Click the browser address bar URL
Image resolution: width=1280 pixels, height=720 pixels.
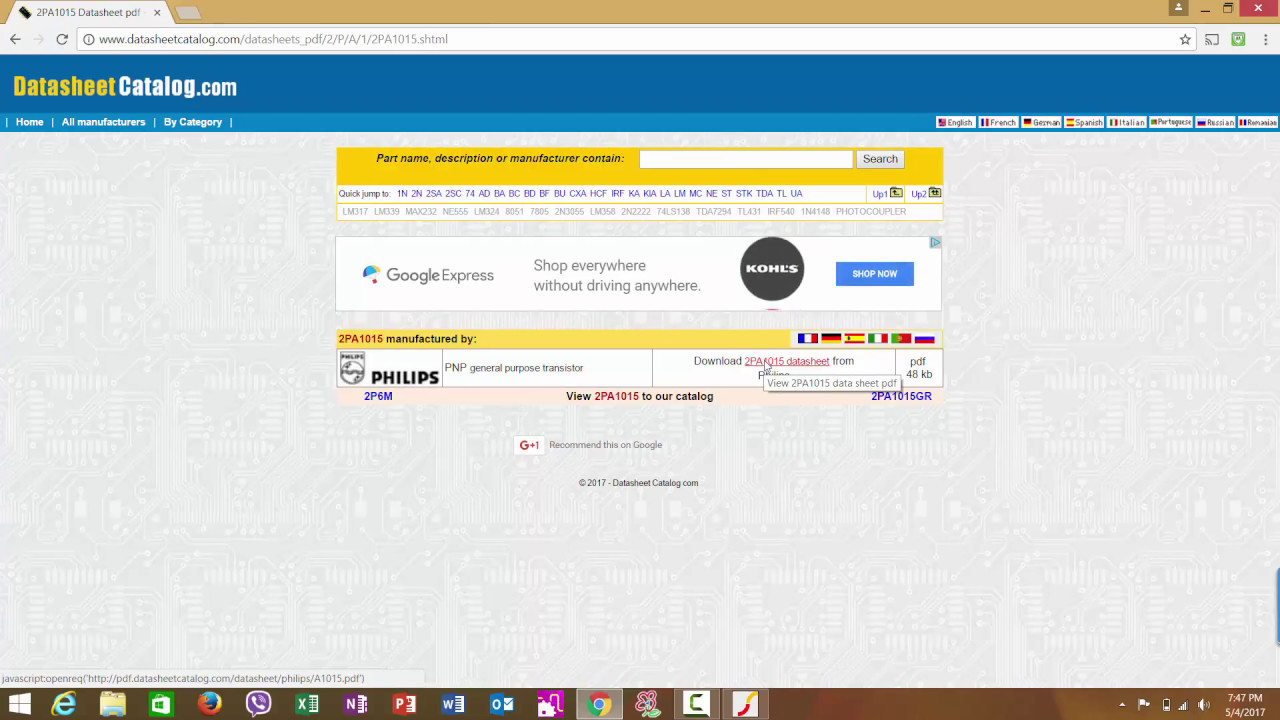pos(273,39)
